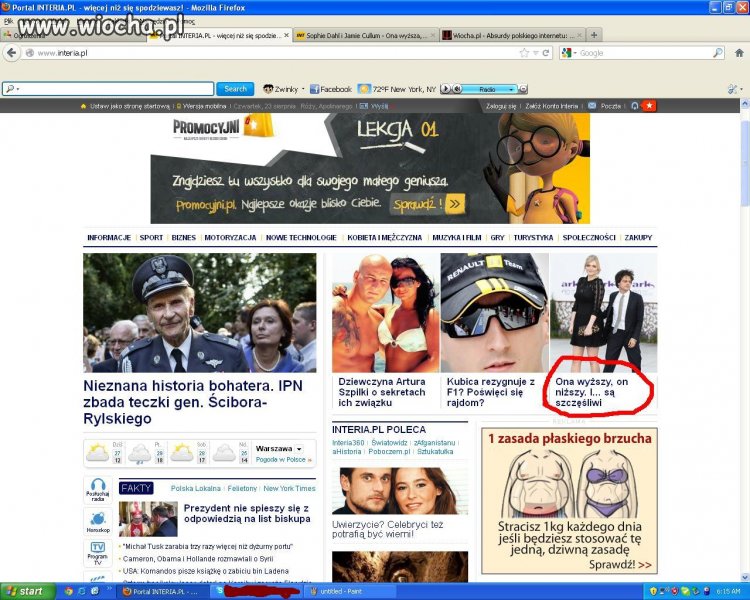This screenshot has width=750, height=600.
Task: Go back with the browser back arrow
Action: (11, 53)
